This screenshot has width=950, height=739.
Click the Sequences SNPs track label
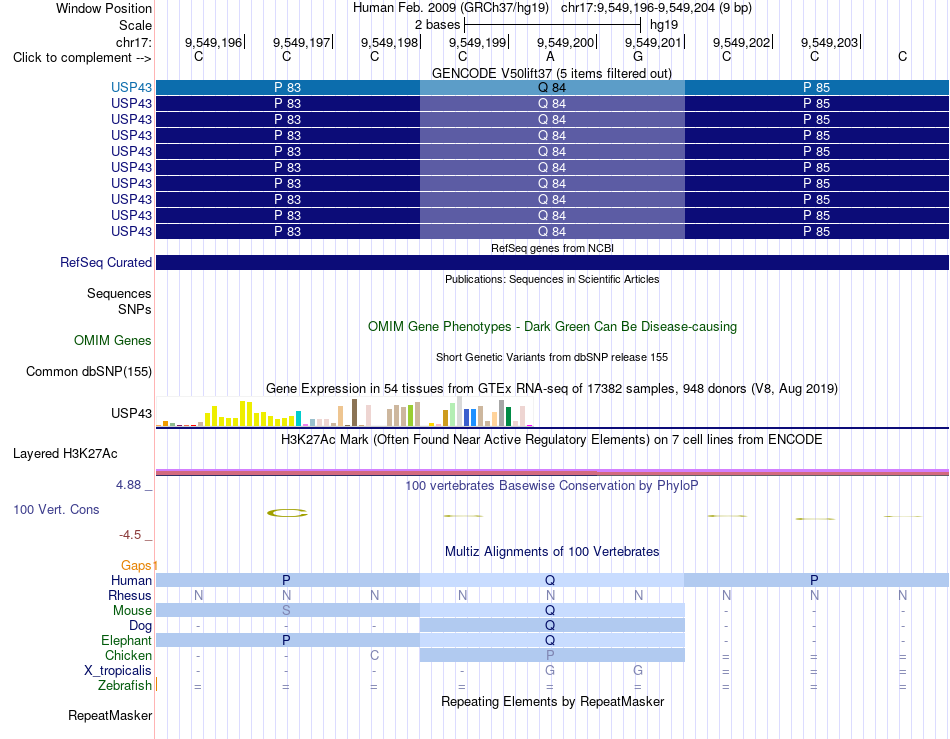pos(119,301)
